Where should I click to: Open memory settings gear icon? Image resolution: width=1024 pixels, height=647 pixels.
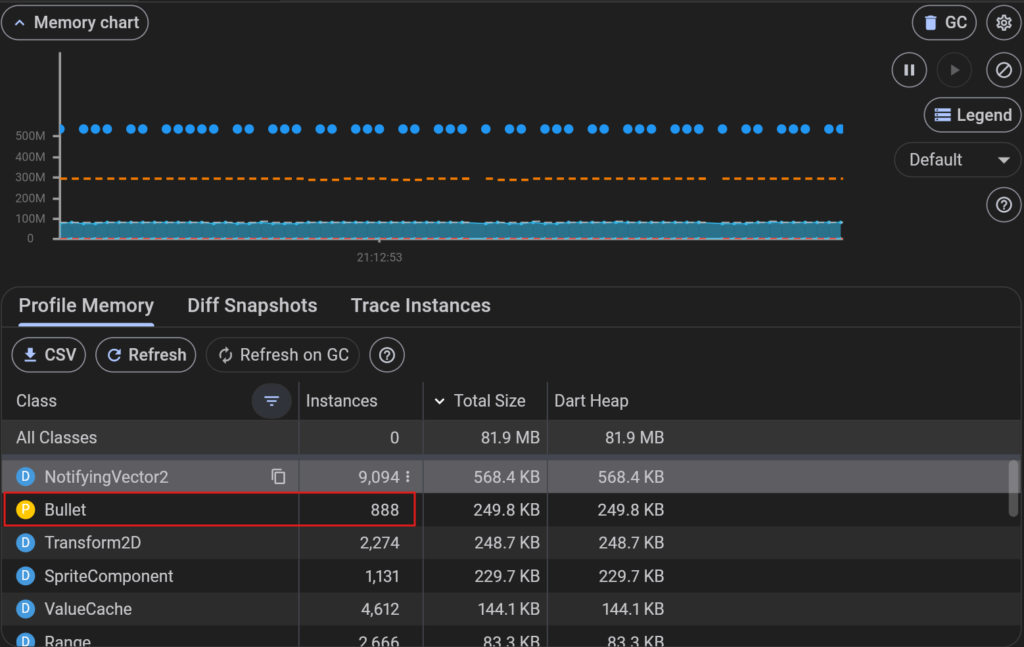[x=1004, y=22]
